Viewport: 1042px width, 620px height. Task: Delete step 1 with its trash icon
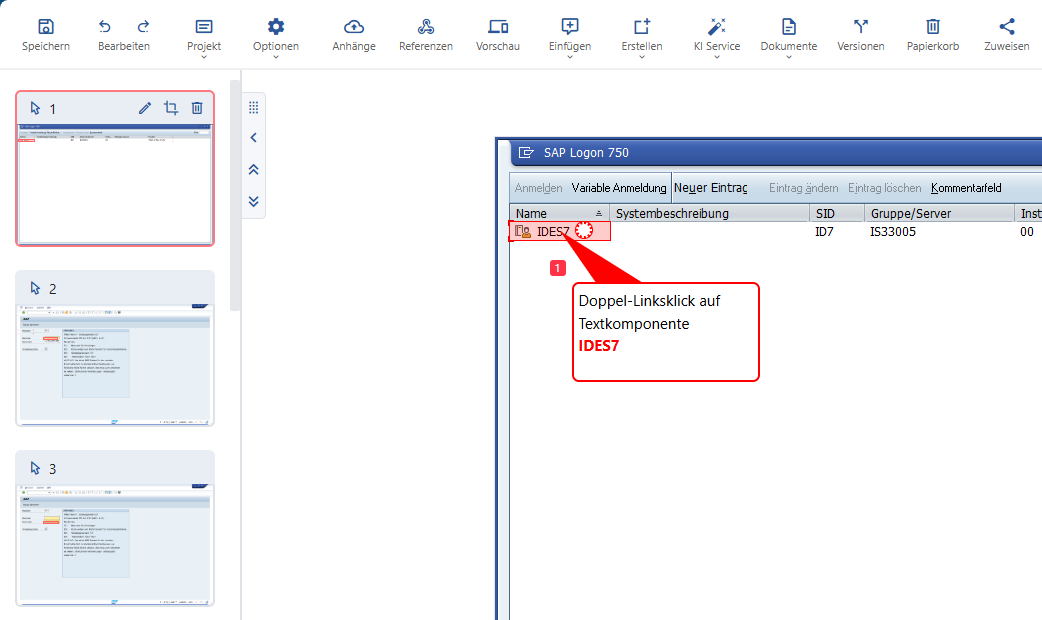[197, 108]
